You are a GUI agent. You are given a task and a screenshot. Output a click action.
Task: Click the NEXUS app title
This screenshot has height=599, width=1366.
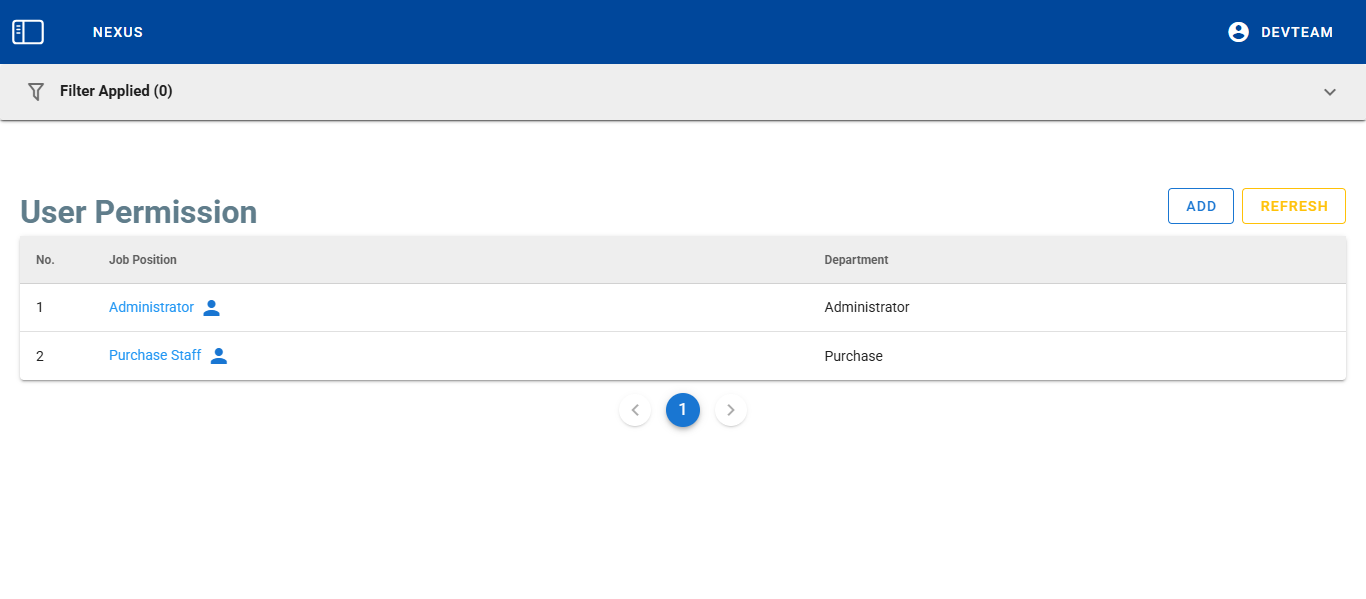[118, 32]
